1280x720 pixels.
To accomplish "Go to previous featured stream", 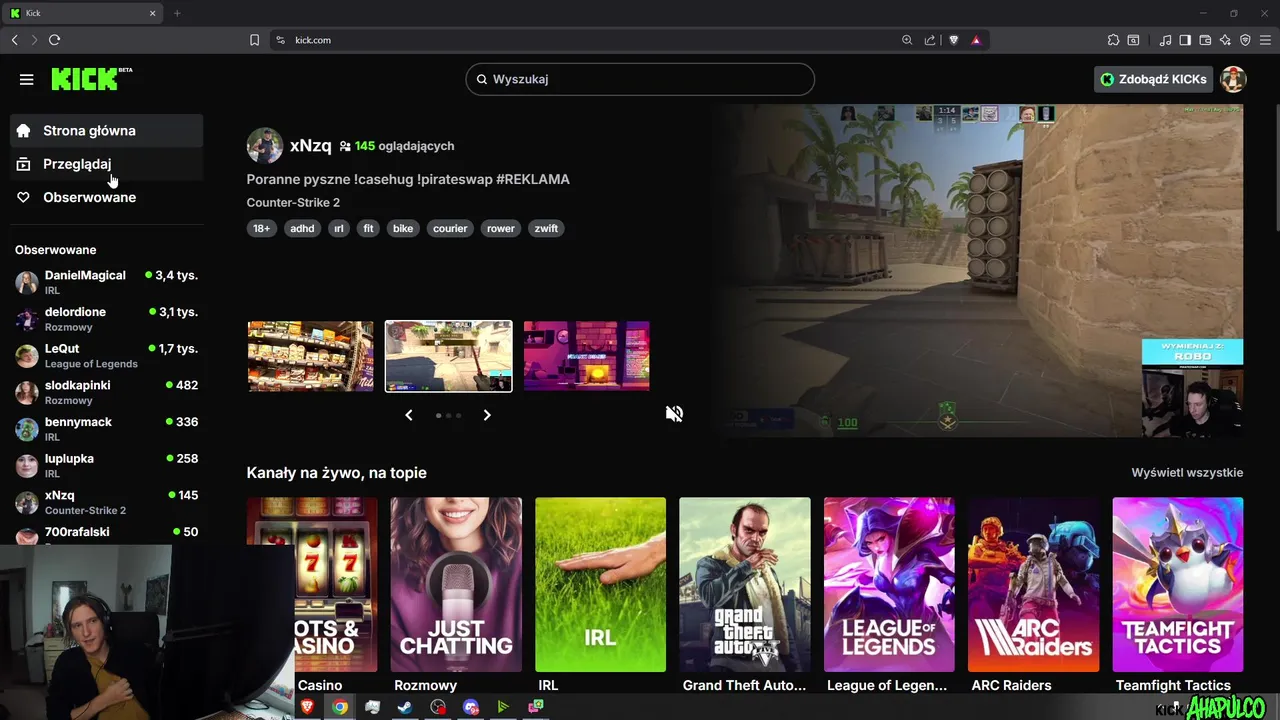I will 408,415.
